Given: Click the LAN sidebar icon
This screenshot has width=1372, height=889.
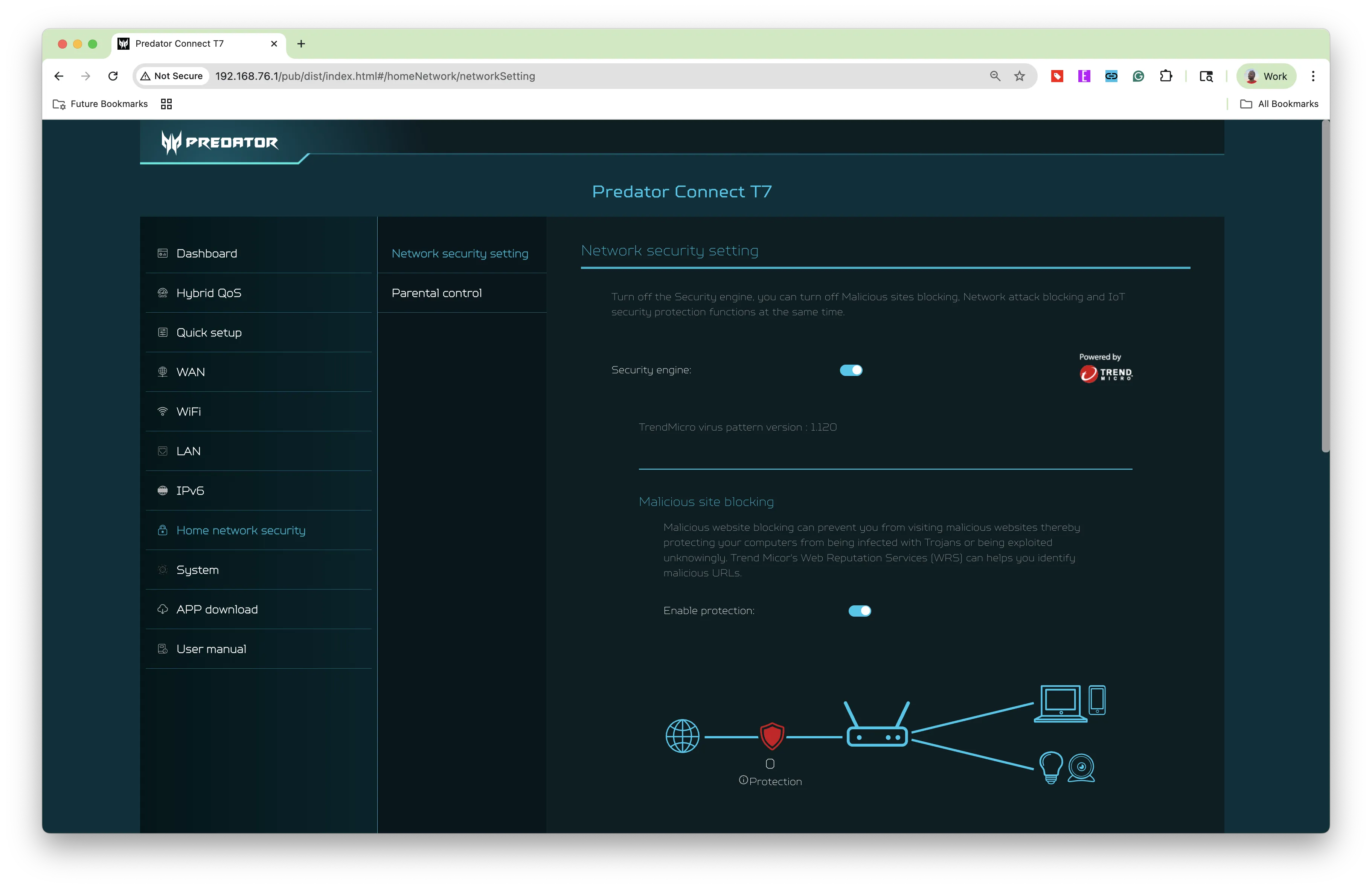Looking at the screenshot, I should pyautogui.click(x=163, y=451).
